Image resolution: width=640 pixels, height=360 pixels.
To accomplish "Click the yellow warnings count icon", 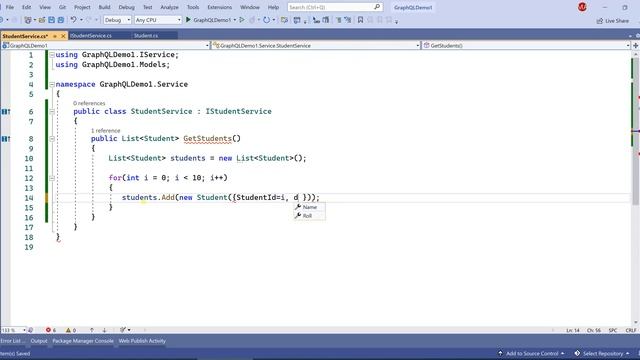I will pos(68,330).
